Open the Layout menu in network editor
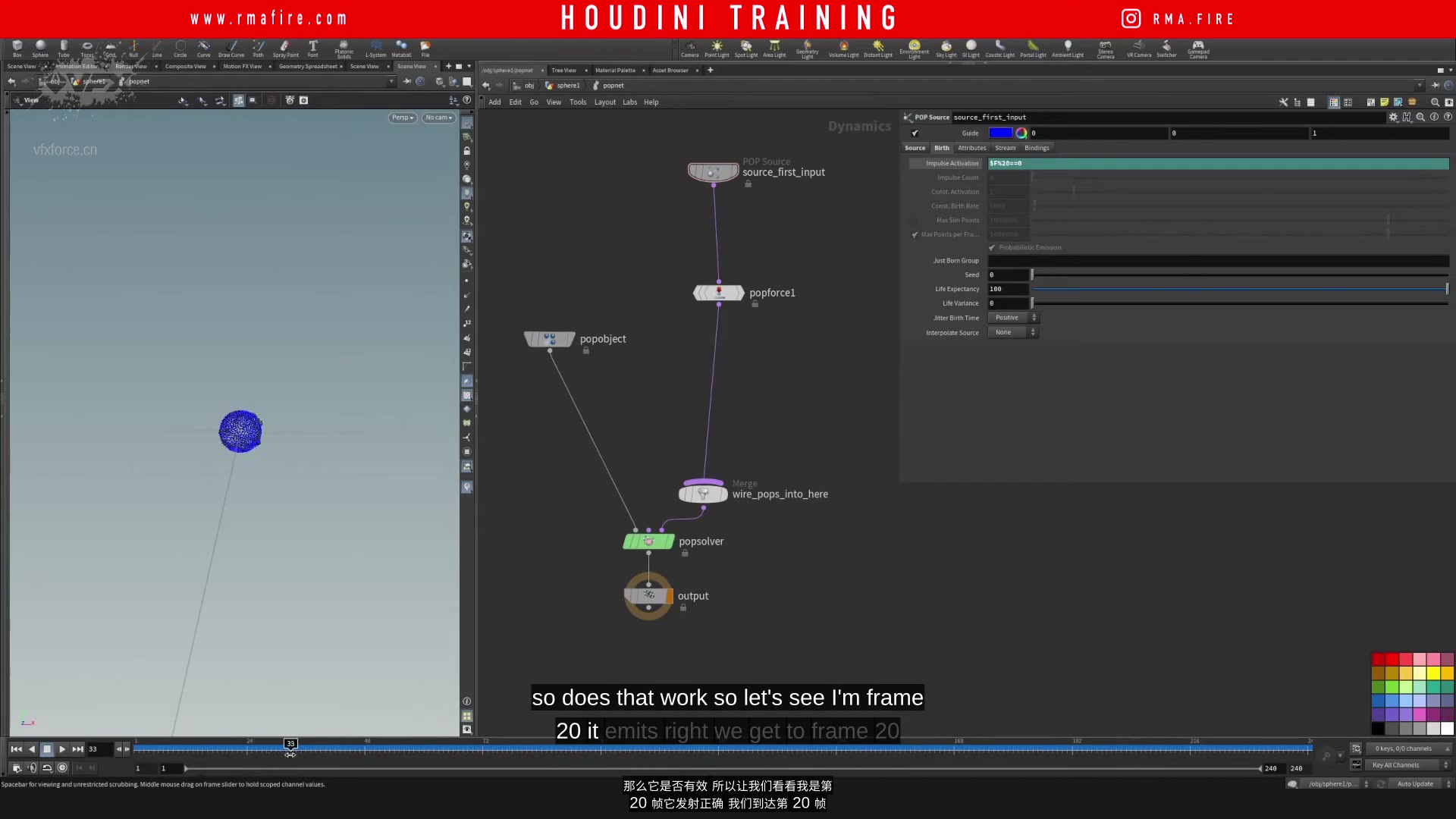1456x819 pixels. (x=604, y=102)
